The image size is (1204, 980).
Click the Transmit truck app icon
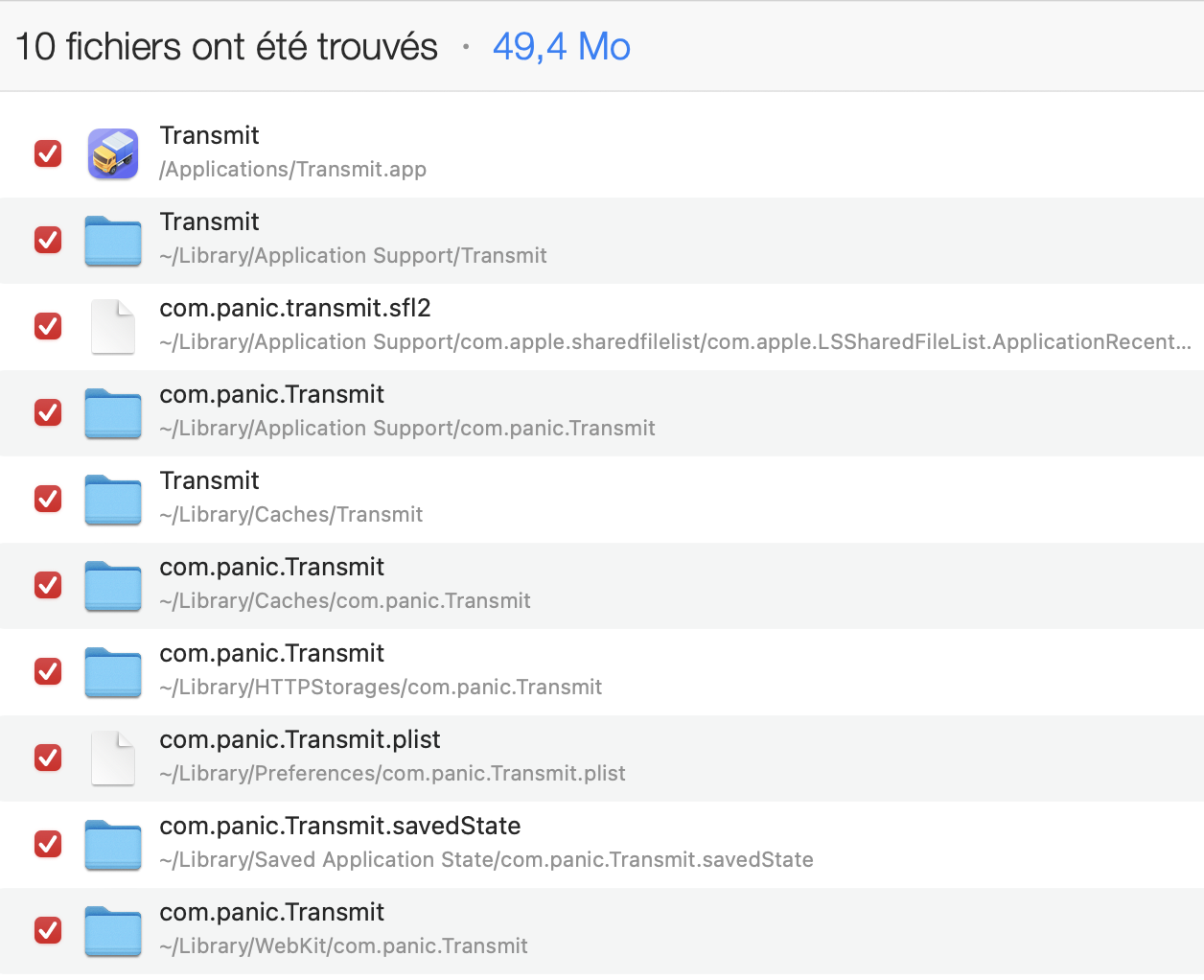(x=113, y=153)
